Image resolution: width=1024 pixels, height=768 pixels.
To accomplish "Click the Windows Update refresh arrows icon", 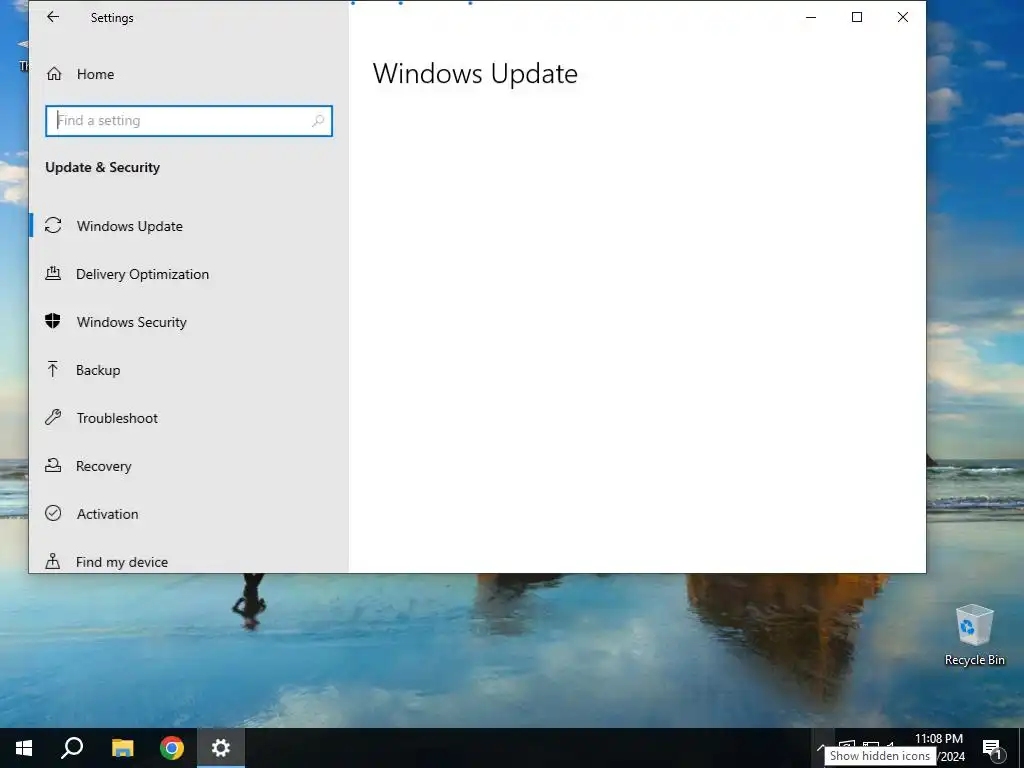I will (x=53, y=225).
